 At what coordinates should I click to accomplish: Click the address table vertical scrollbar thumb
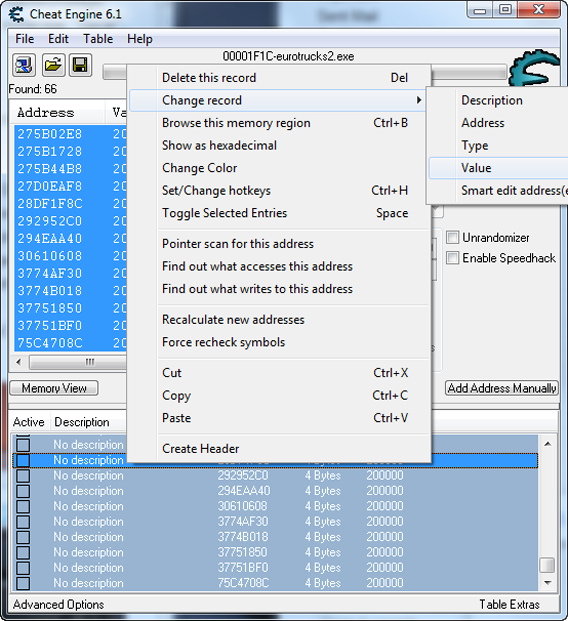click(548, 565)
